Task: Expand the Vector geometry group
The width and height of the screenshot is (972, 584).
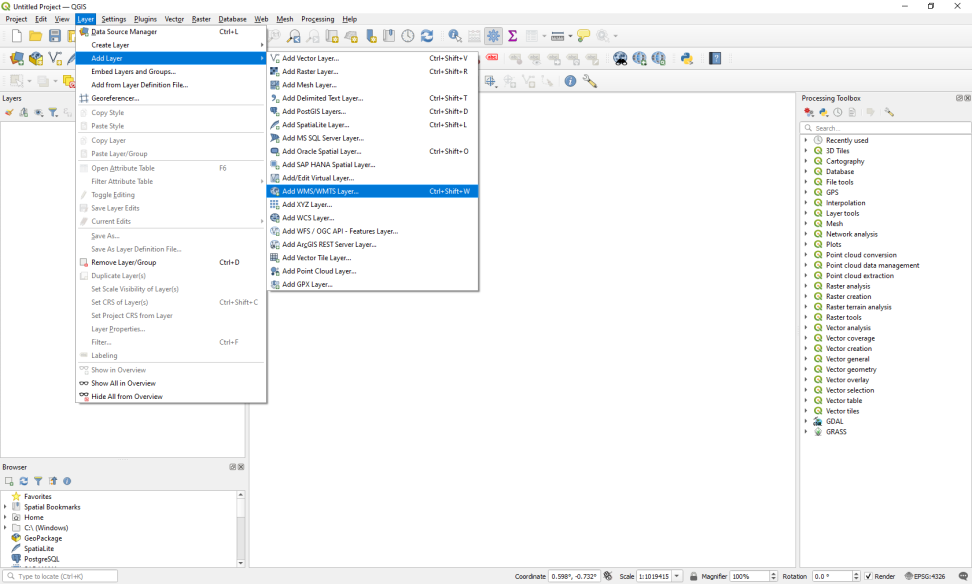Action: point(806,369)
